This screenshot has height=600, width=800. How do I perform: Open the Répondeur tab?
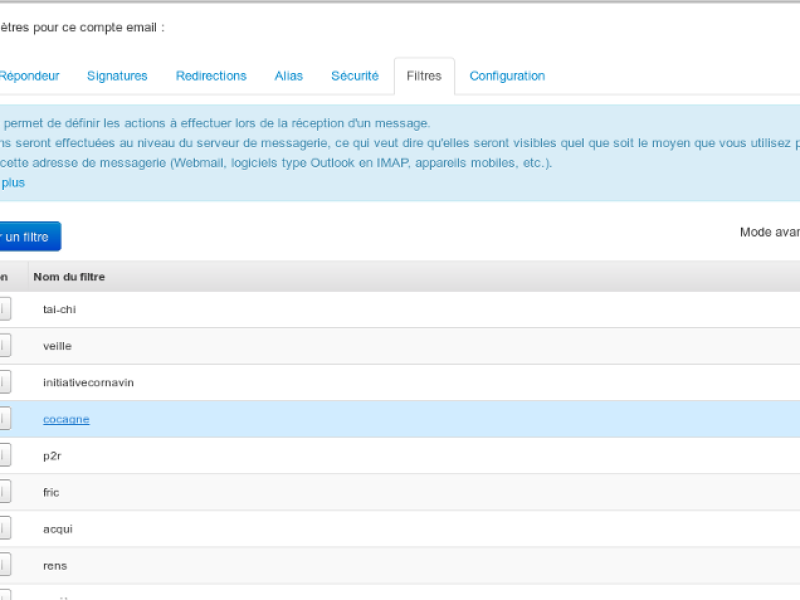click(30, 76)
